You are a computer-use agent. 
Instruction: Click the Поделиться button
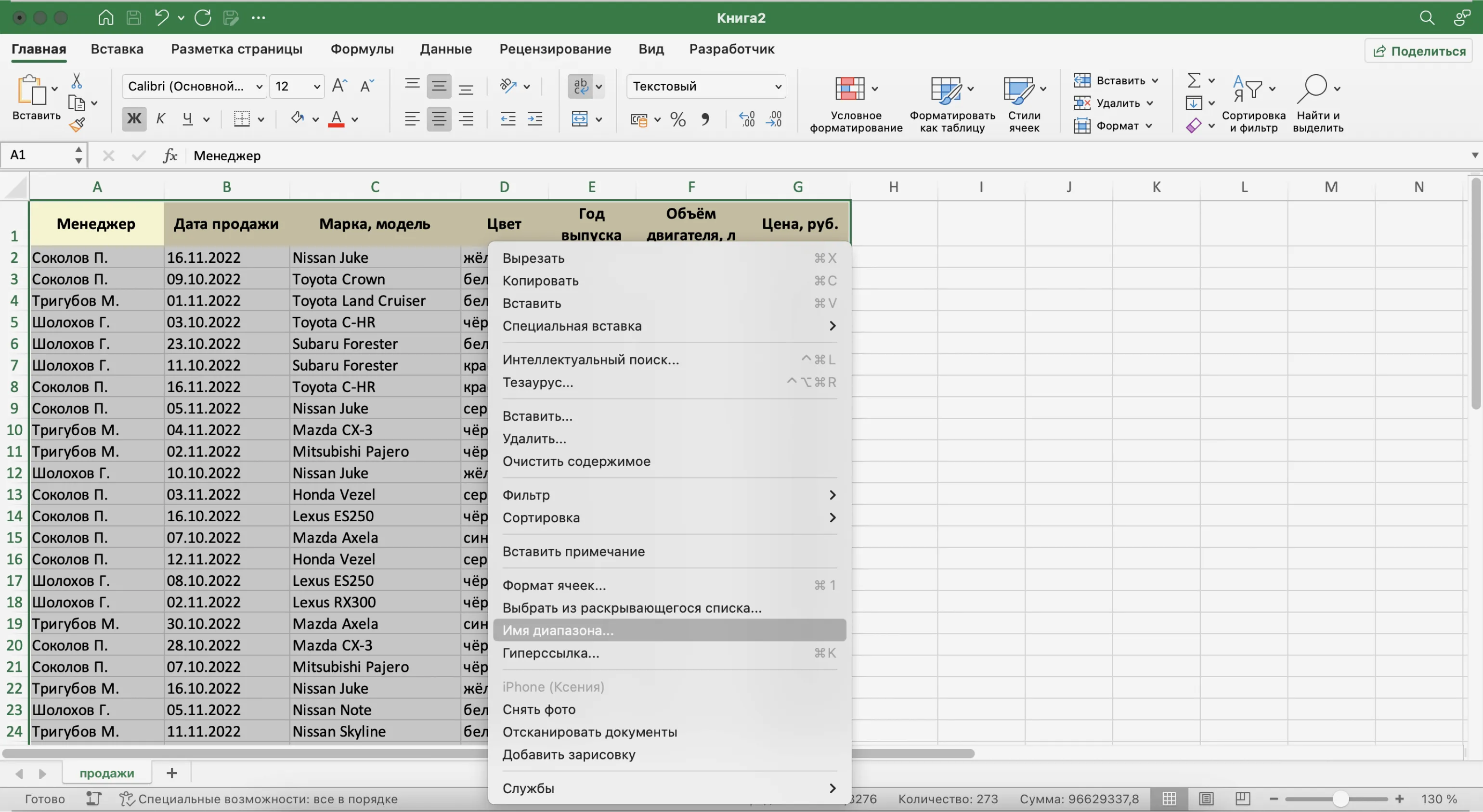point(1418,51)
